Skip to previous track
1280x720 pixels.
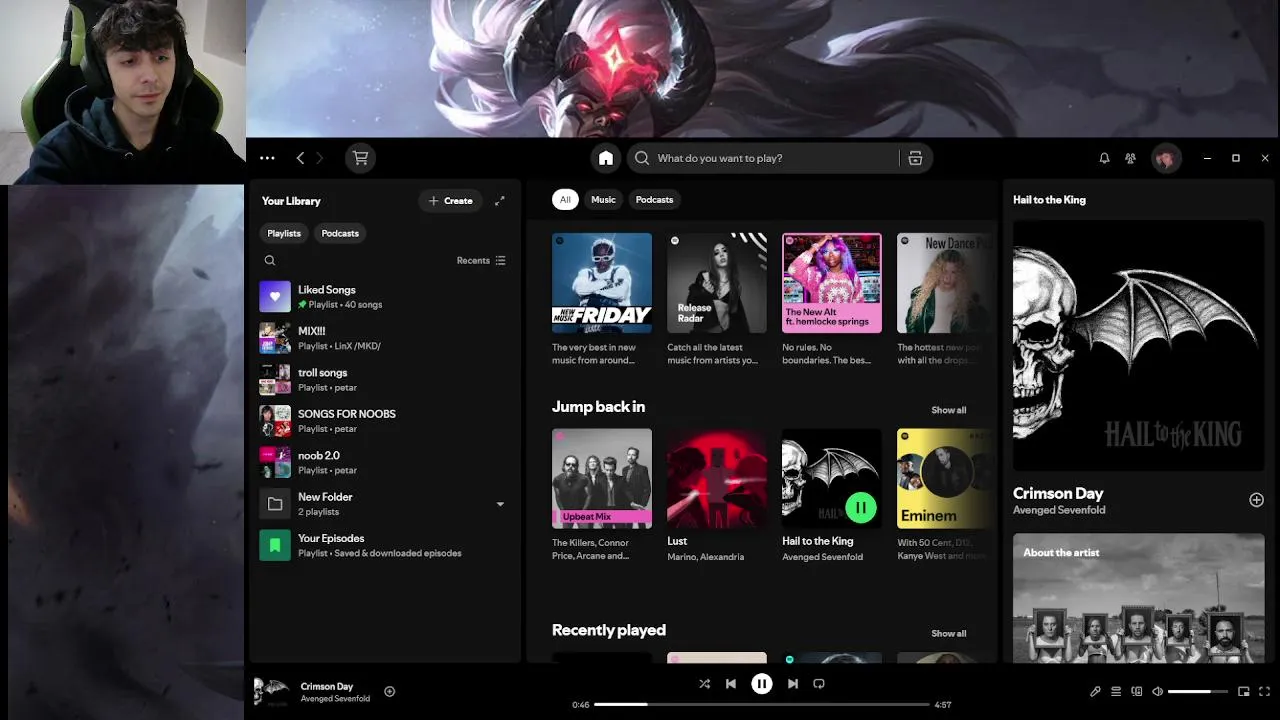click(730, 684)
